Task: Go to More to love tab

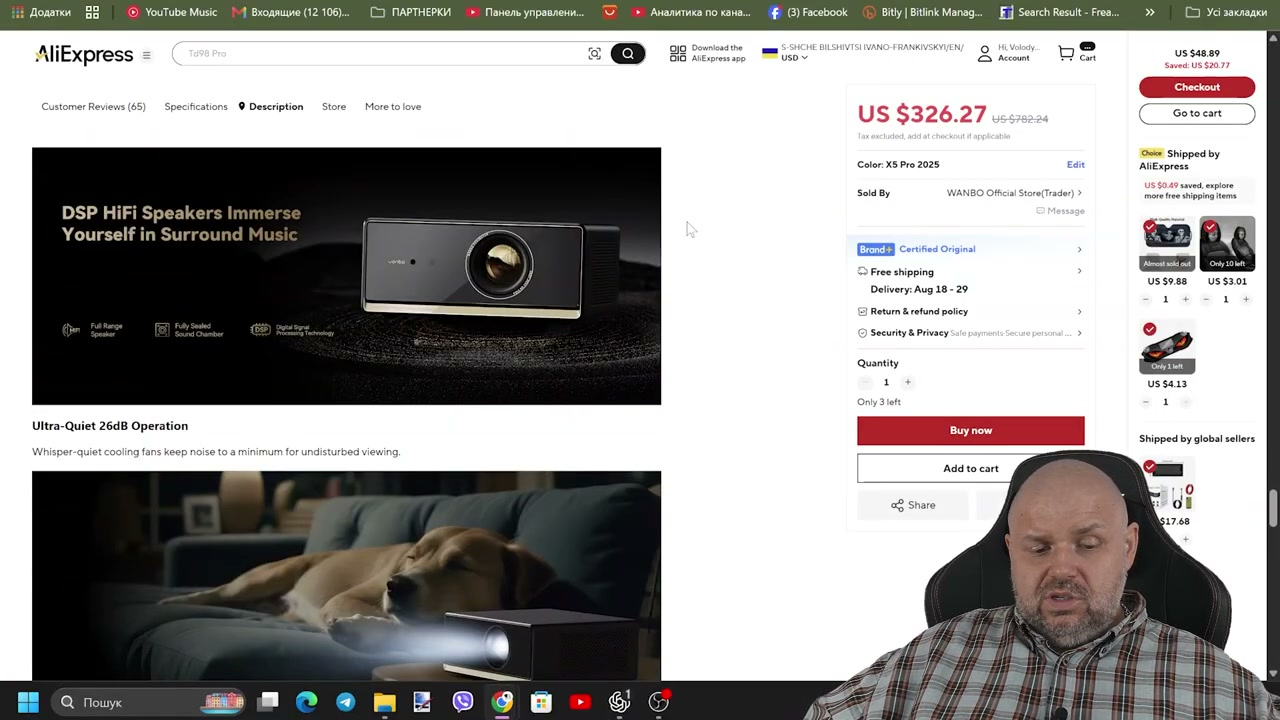Action: [x=393, y=106]
